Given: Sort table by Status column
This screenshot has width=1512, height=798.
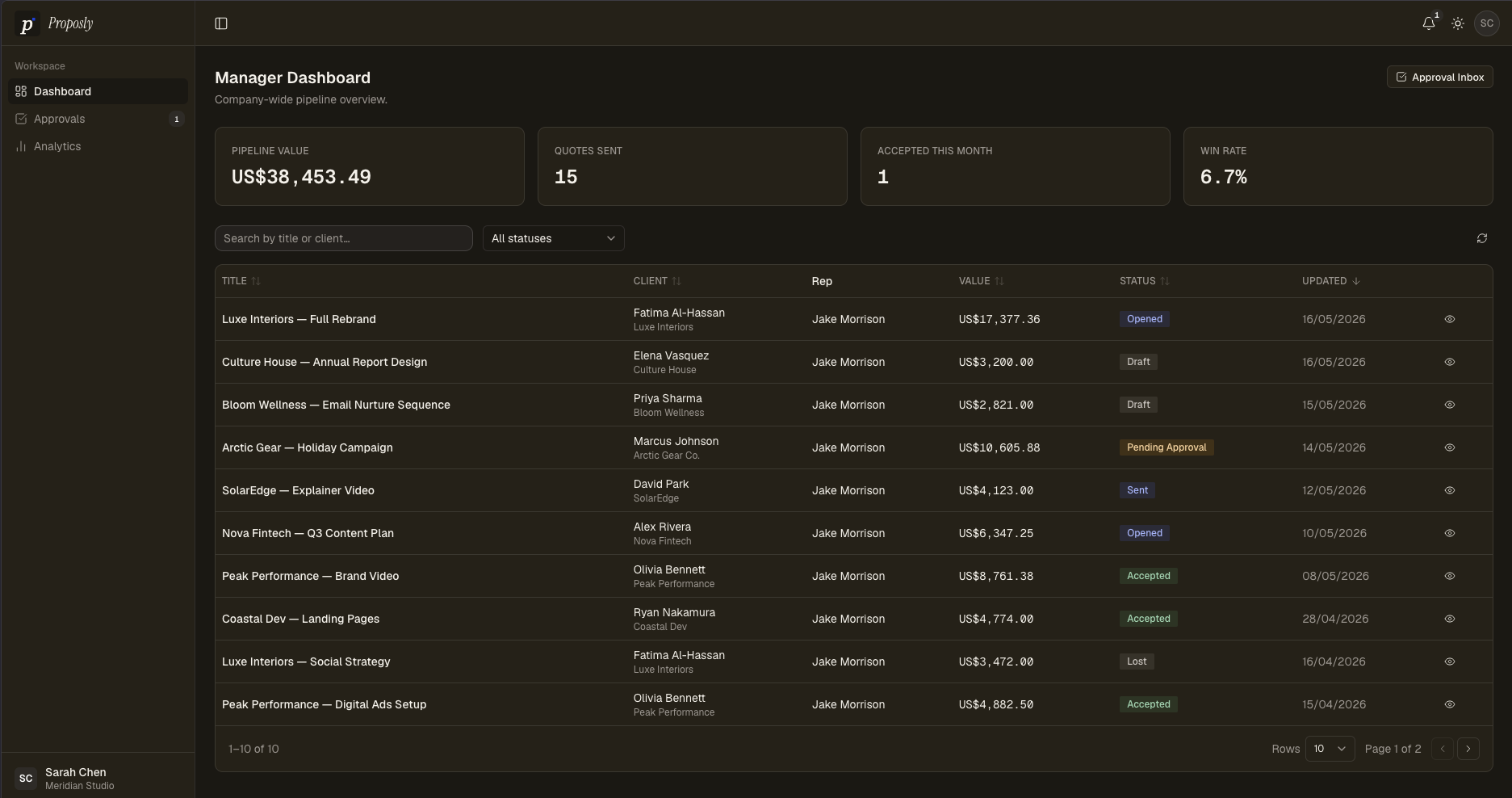Looking at the screenshot, I should [x=1145, y=281].
